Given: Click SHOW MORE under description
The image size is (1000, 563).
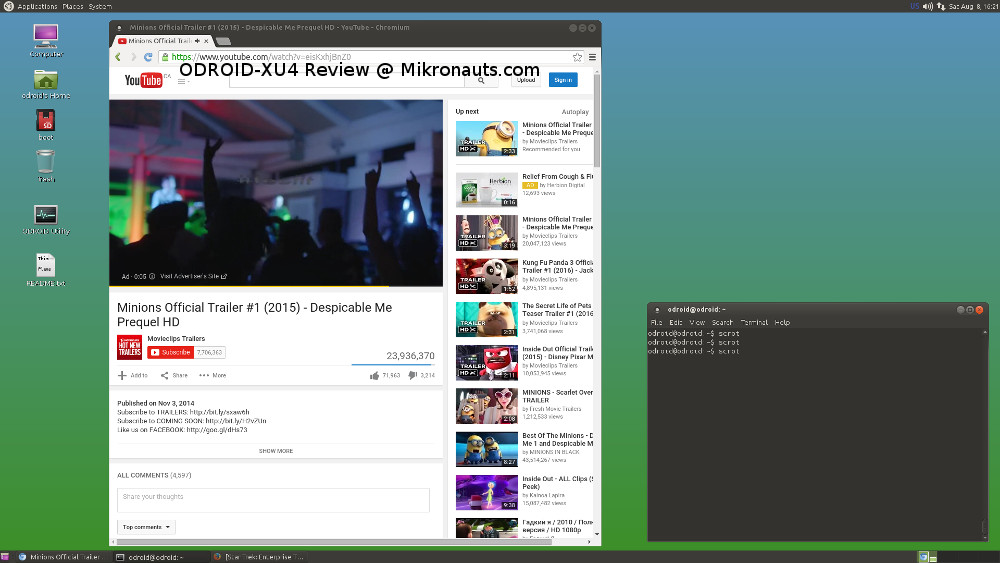Looking at the screenshot, I should (276, 451).
